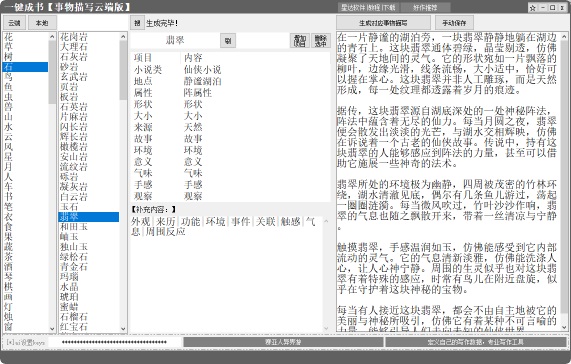Click the small button right of the 翡翠 field
The width and height of the screenshot is (571, 364).
228,40
